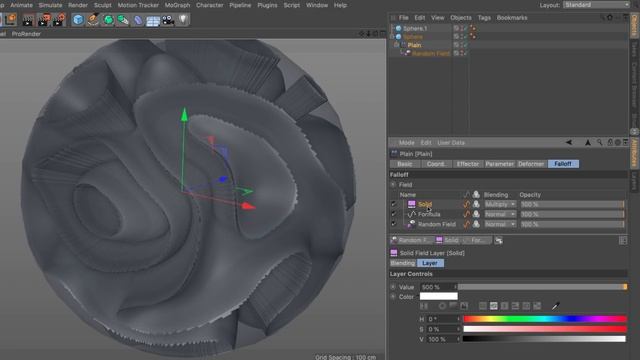Click the Camera object icon
Screen dimensions: 640x360
tap(168, 20)
